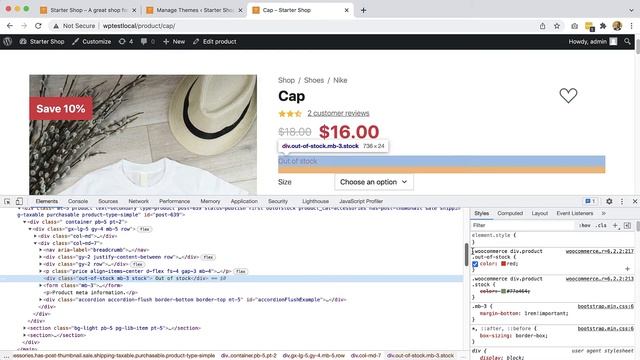Click the new style rule plus icon
The image size is (640, 360).
615,225
